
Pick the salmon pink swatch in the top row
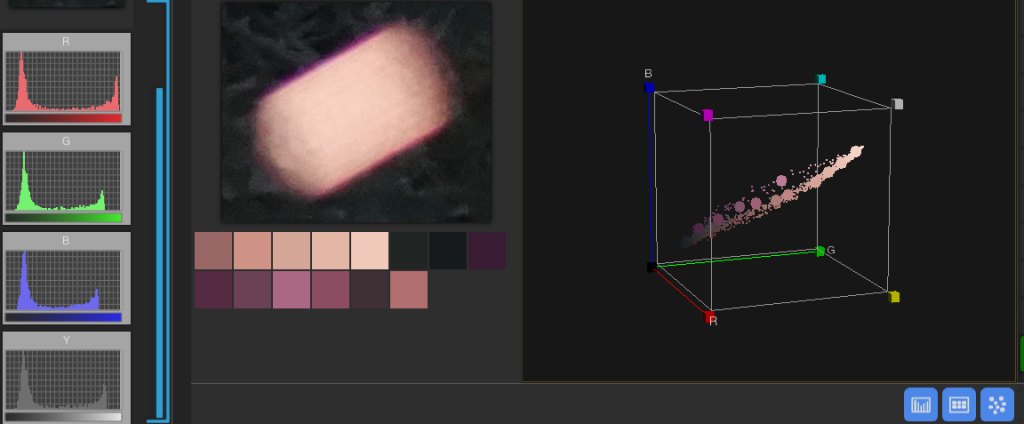253,250
